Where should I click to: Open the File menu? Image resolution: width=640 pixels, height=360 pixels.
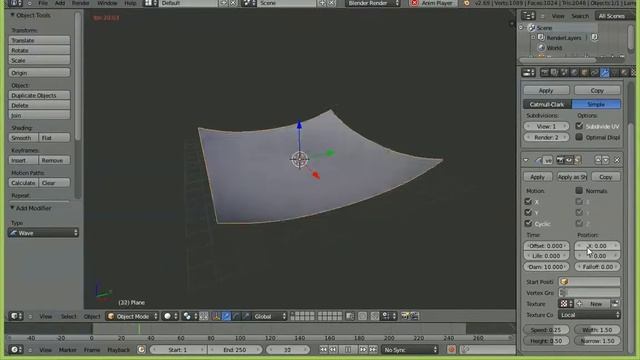click(43, 3)
